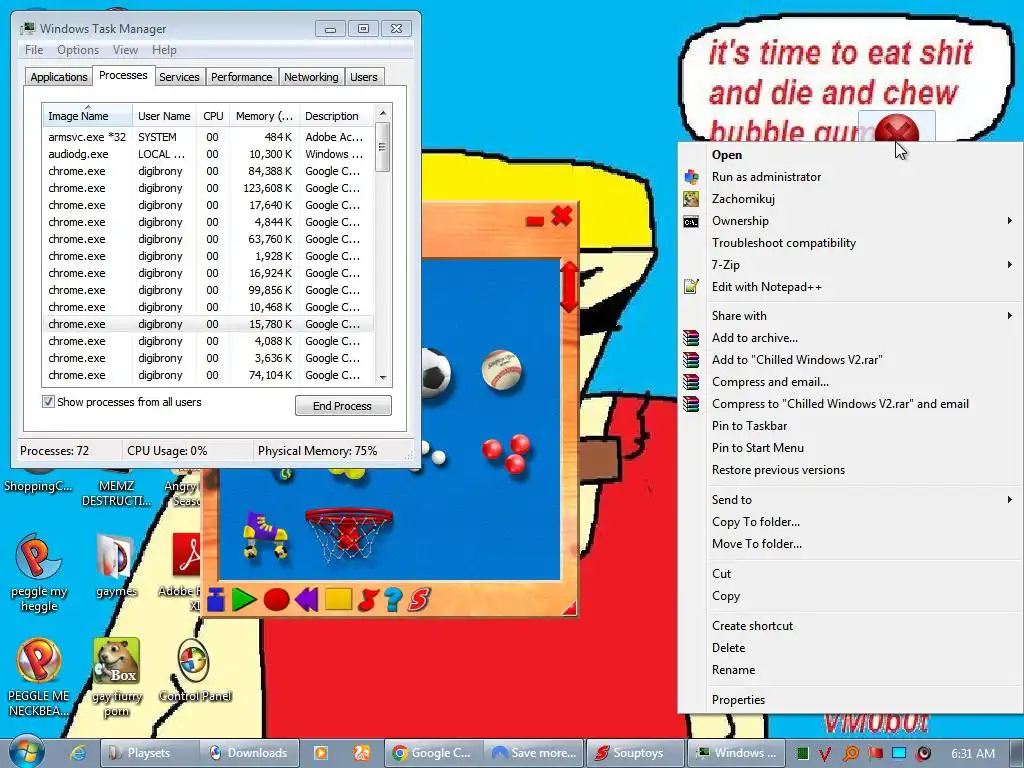Viewport: 1024px width, 768px height.
Task: Open the Control Panel desktop icon
Action: 195,671
